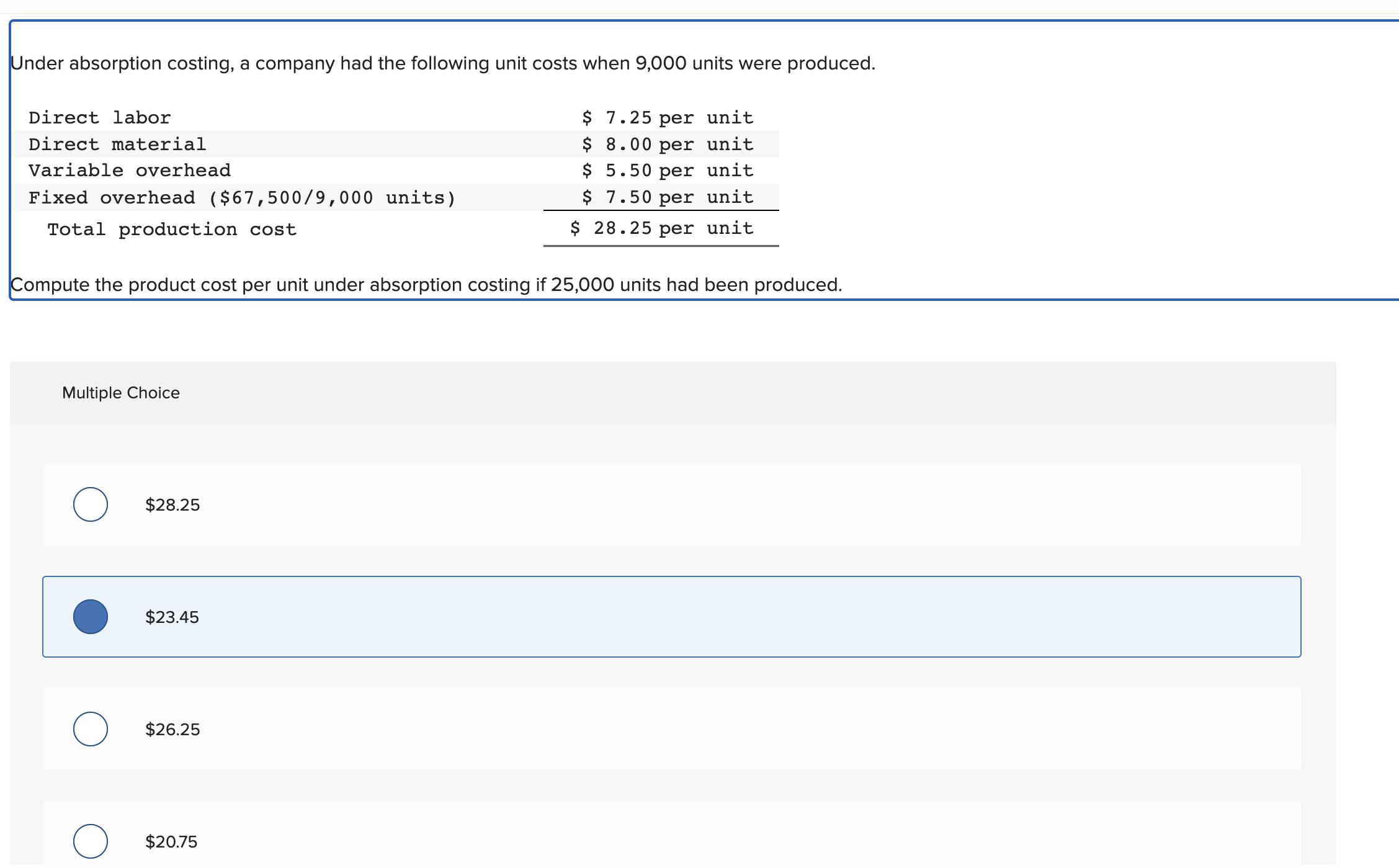
Task: Click the Variable overhead row label
Action: click(130, 171)
